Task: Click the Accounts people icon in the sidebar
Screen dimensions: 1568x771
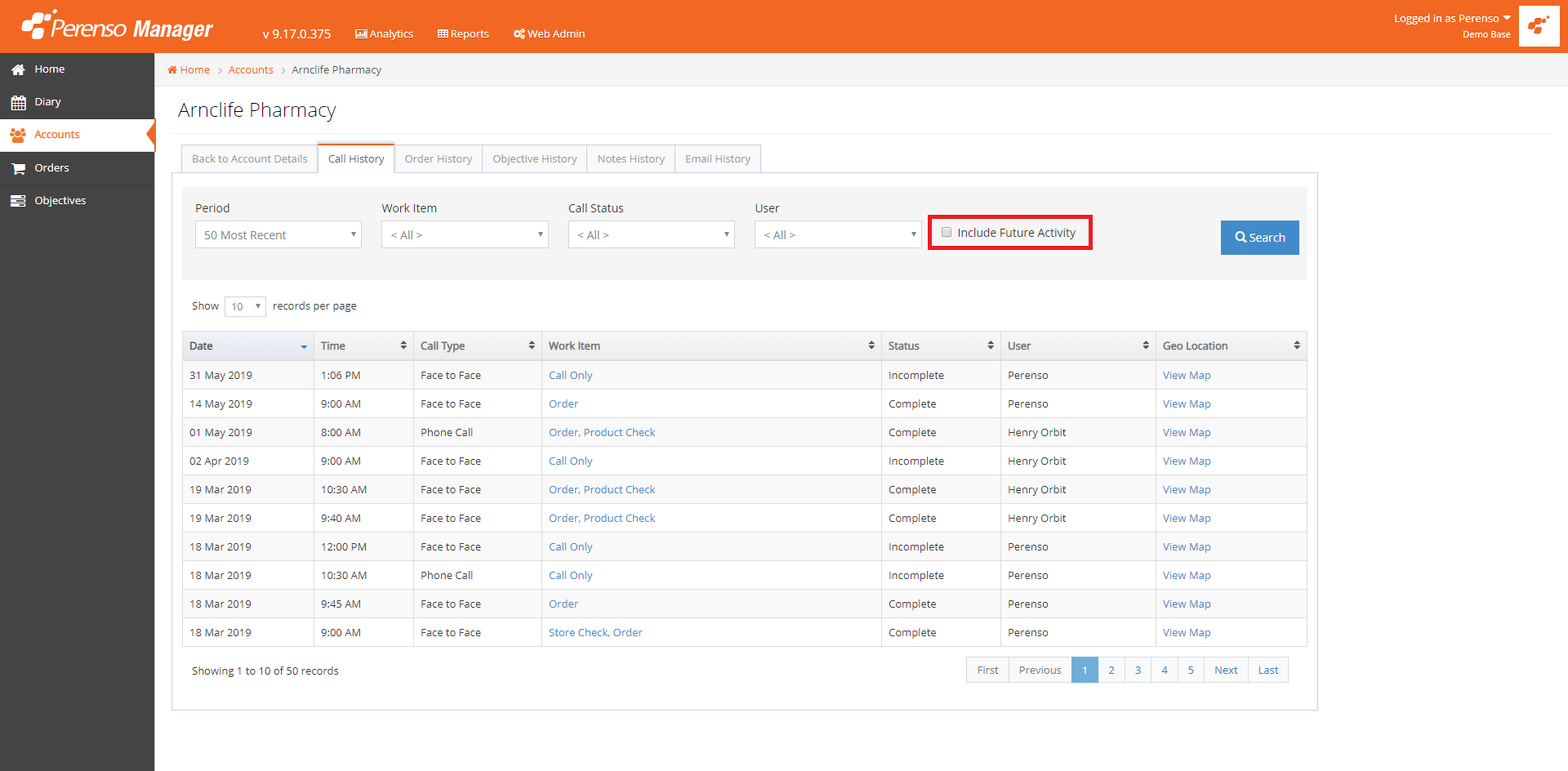Action: (x=18, y=135)
